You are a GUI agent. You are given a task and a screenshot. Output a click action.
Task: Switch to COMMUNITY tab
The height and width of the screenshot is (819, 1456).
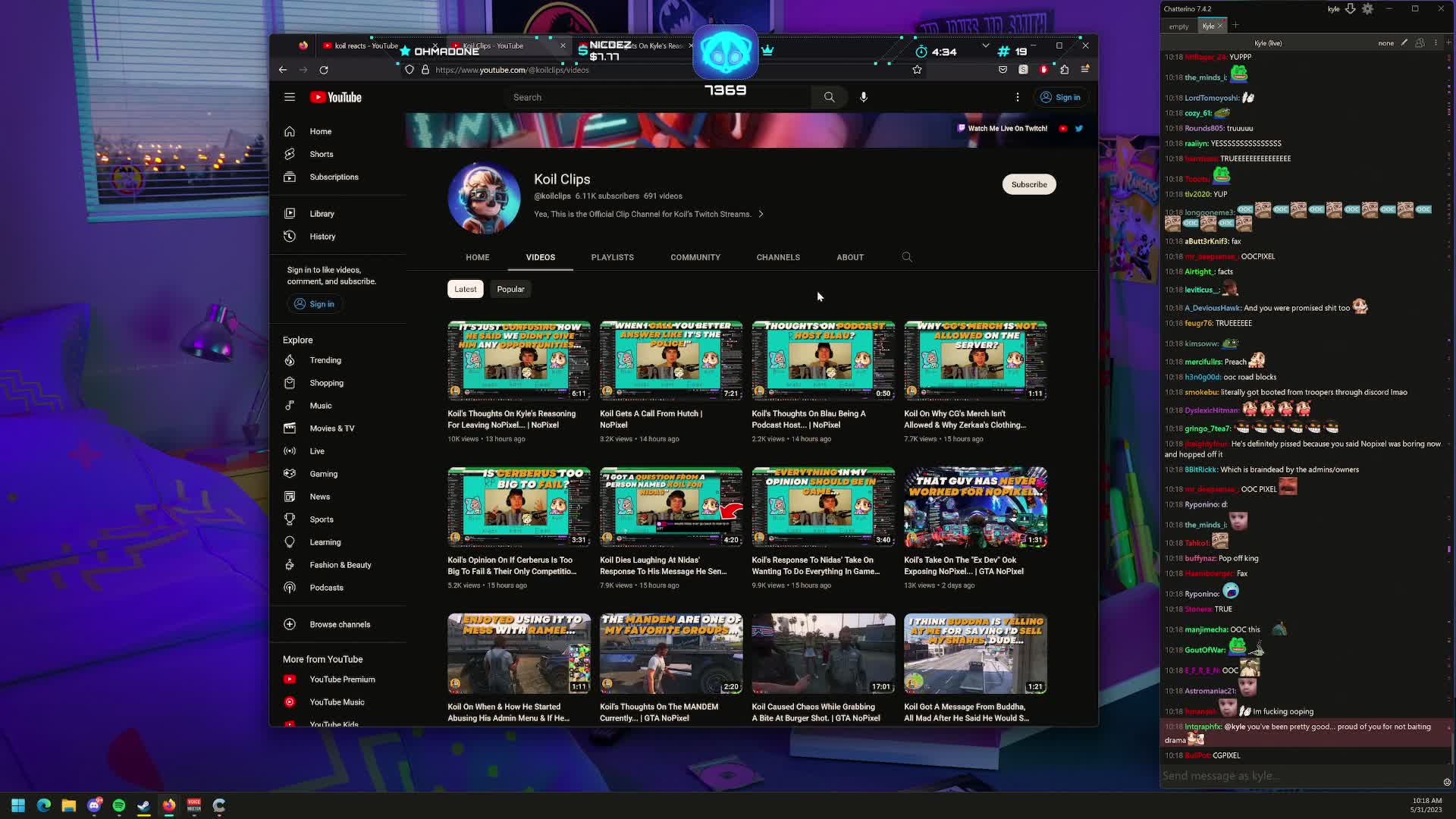click(695, 257)
